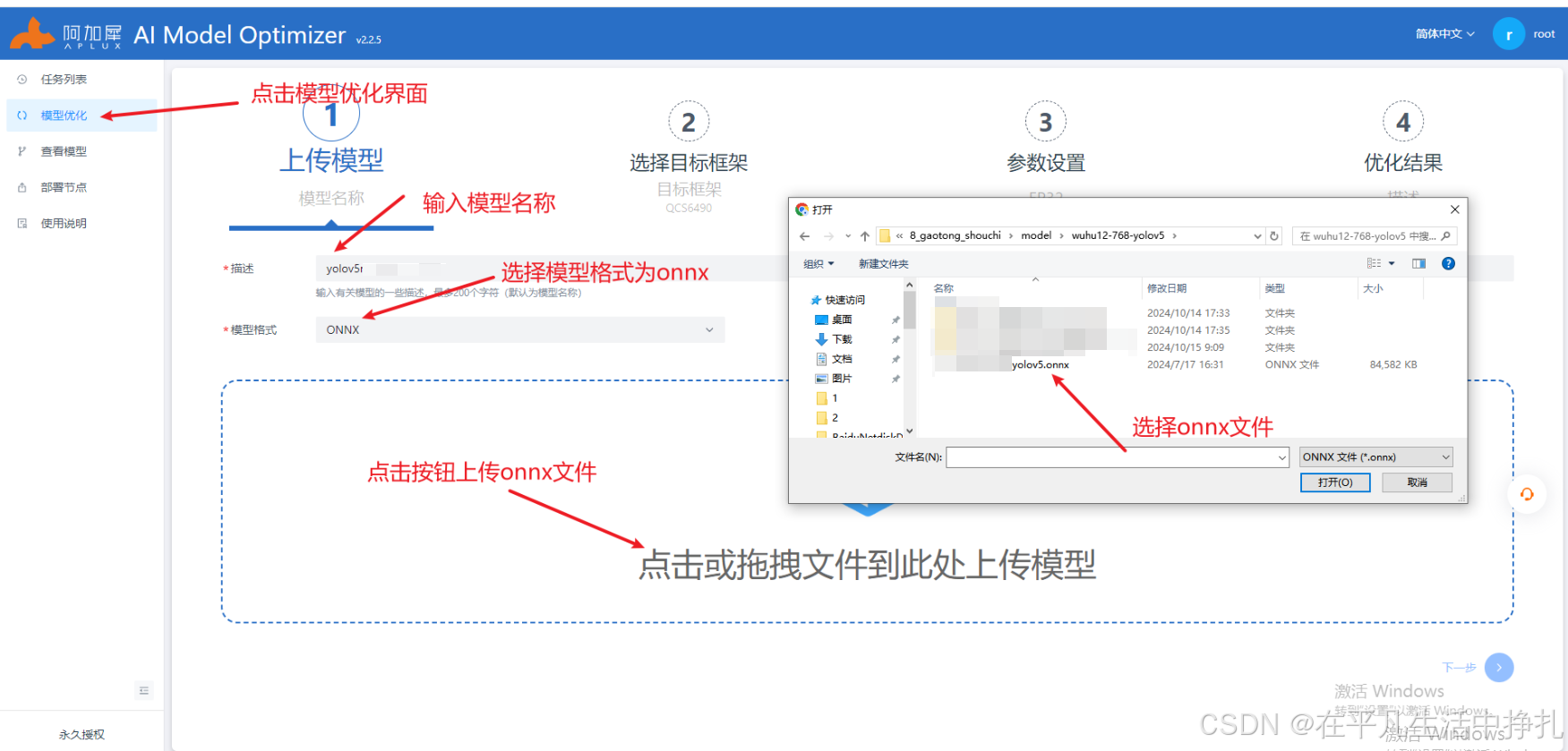Open the 简体中文 language dropdown

click(1444, 34)
